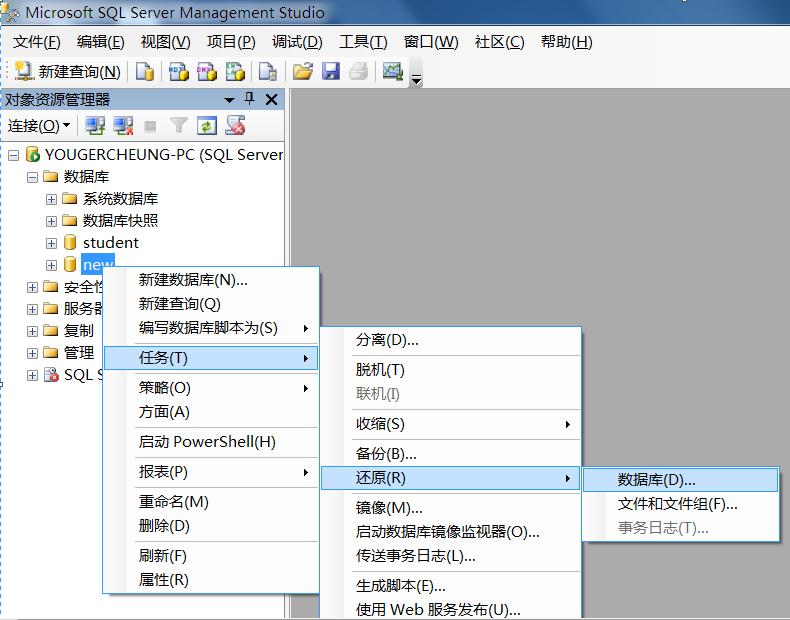Expand the 系统数据库 folder

click(51, 199)
